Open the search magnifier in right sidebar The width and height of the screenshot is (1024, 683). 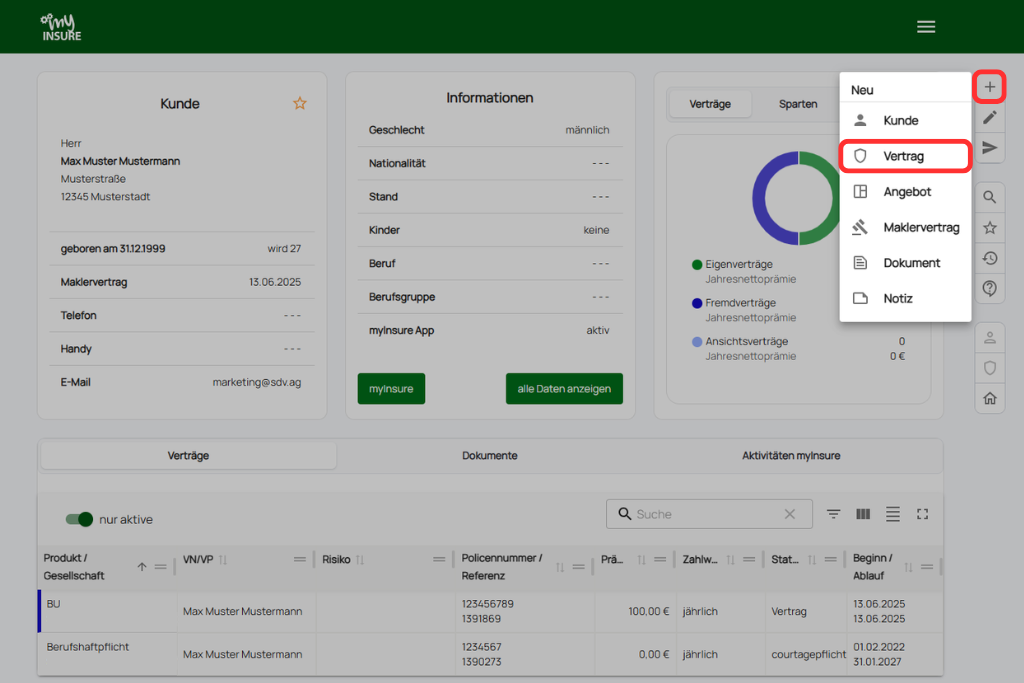coord(989,197)
